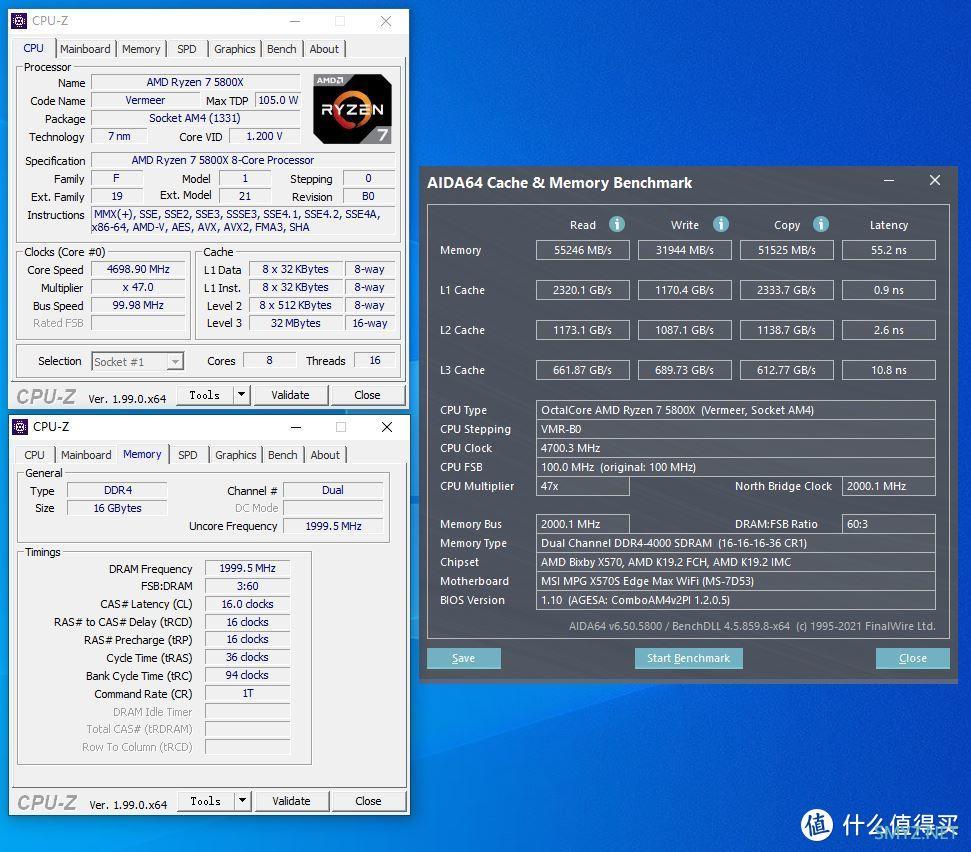Click the Copy info icon in AIDA64

(x=821, y=224)
